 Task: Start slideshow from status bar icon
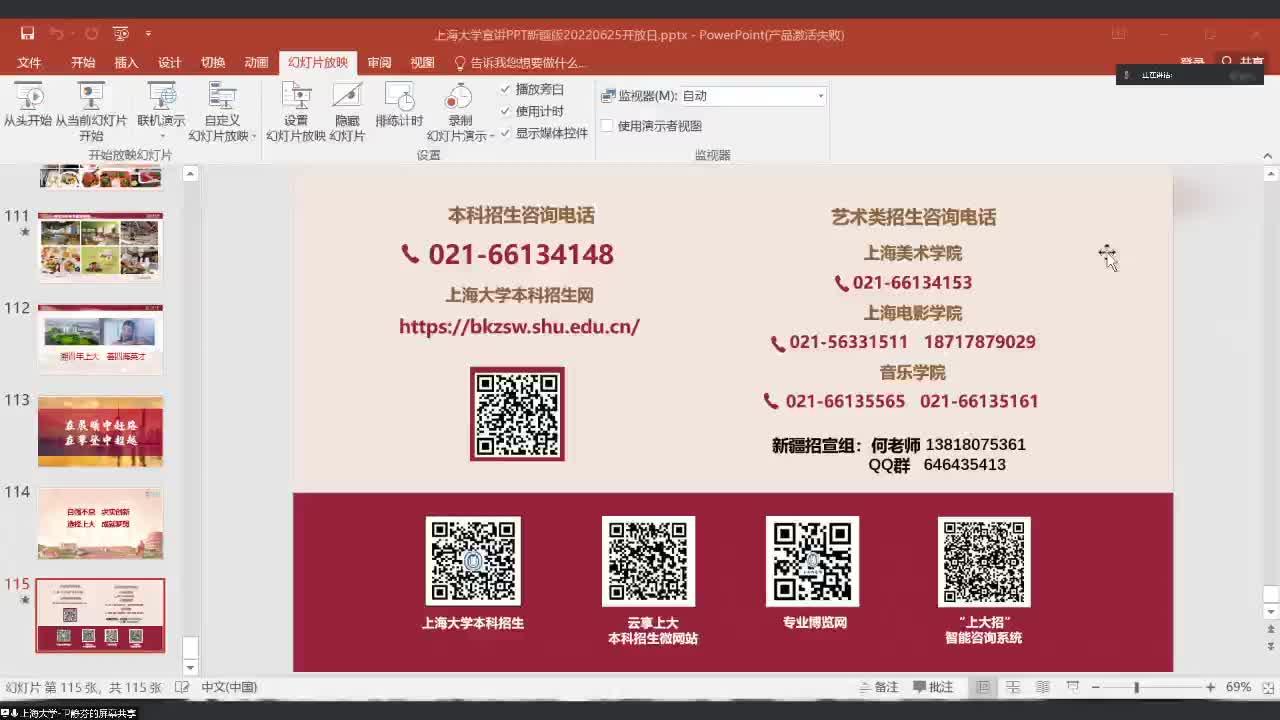(1073, 687)
